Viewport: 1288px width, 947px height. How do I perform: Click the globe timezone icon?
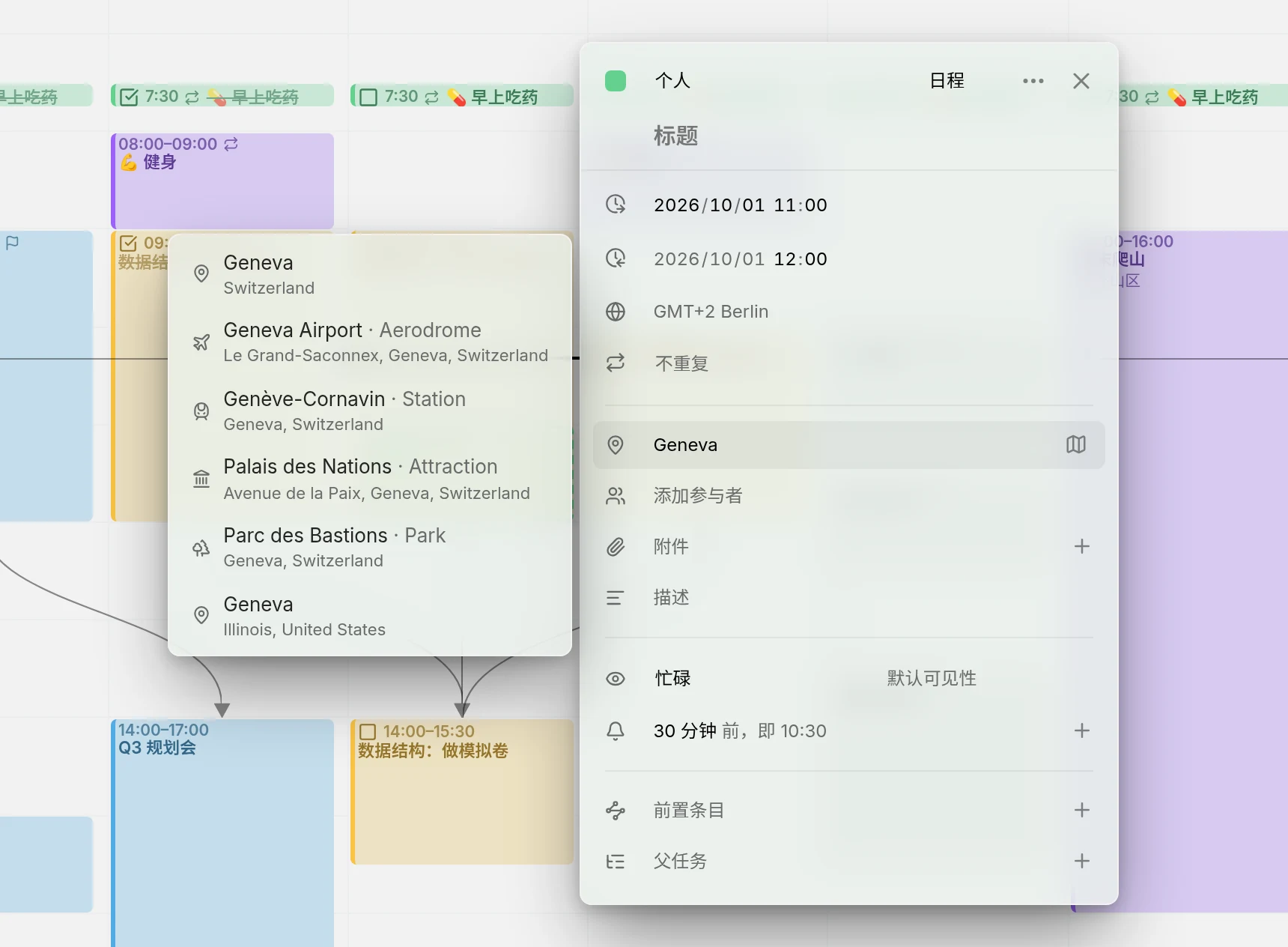[x=616, y=312]
